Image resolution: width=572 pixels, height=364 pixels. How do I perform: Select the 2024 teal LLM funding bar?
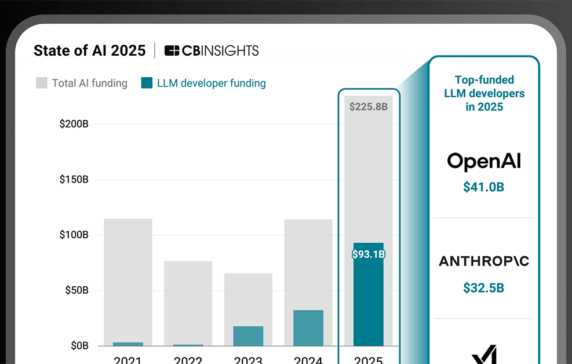308,328
